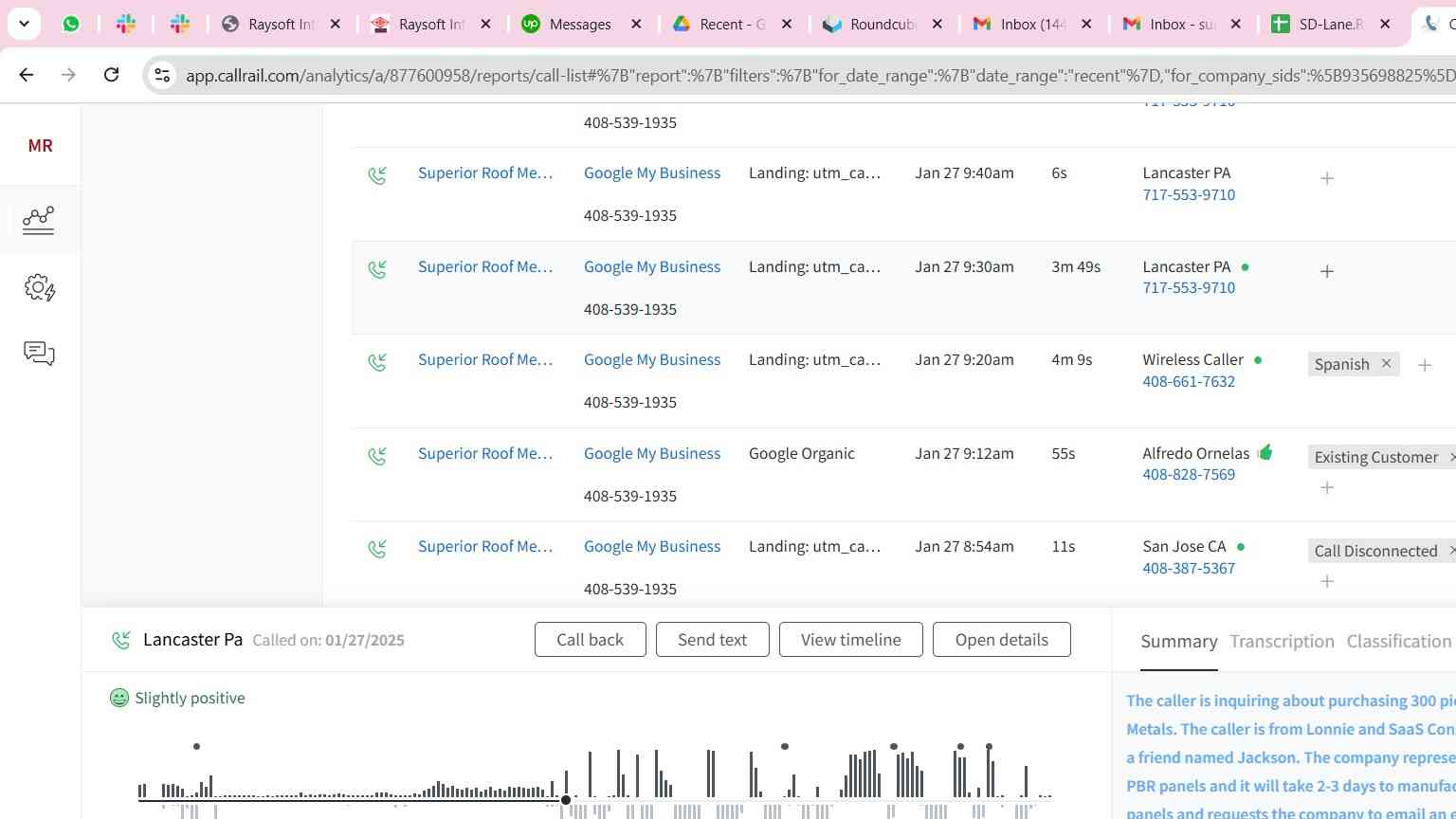Close the Messages tab
The height and width of the screenshot is (819, 1456).
(x=637, y=24)
